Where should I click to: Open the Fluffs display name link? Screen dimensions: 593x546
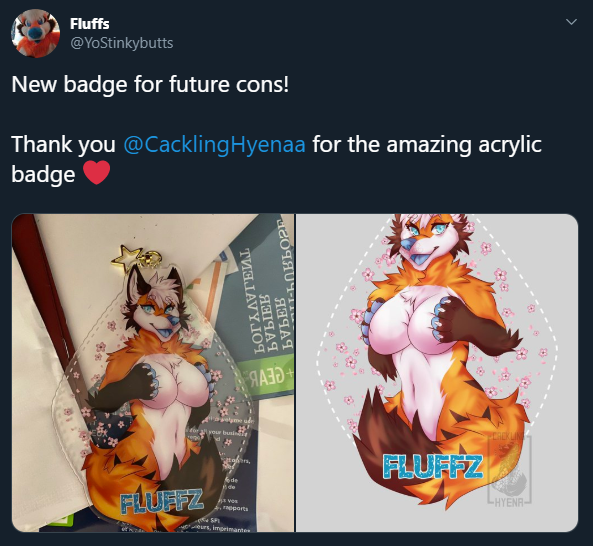point(90,24)
